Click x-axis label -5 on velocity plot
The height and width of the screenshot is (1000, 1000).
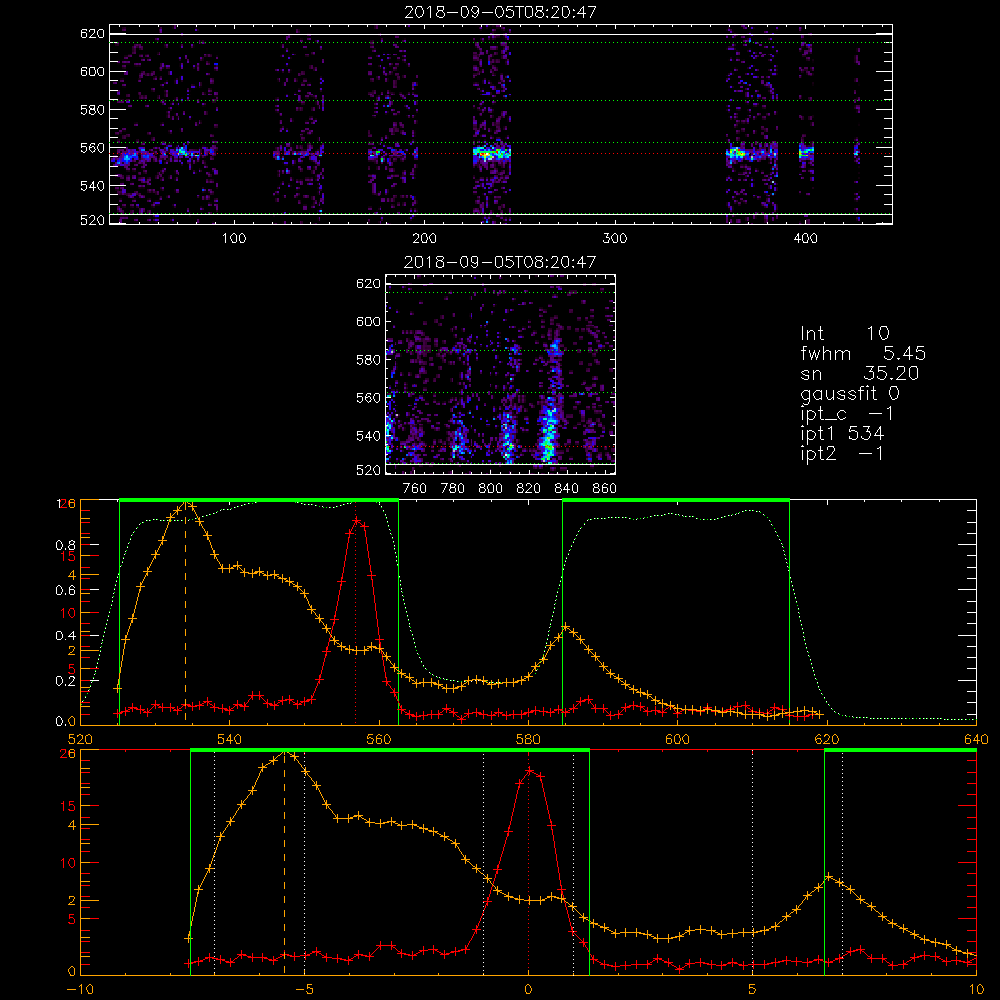coord(304,990)
